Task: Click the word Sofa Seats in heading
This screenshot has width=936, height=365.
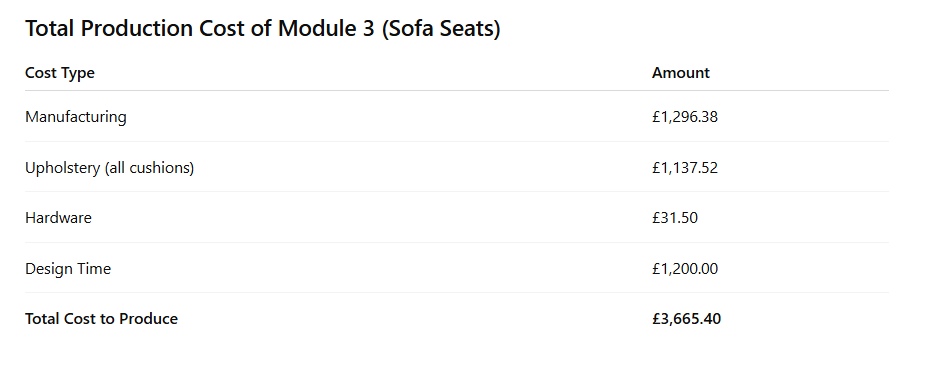Action: [441, 29]
